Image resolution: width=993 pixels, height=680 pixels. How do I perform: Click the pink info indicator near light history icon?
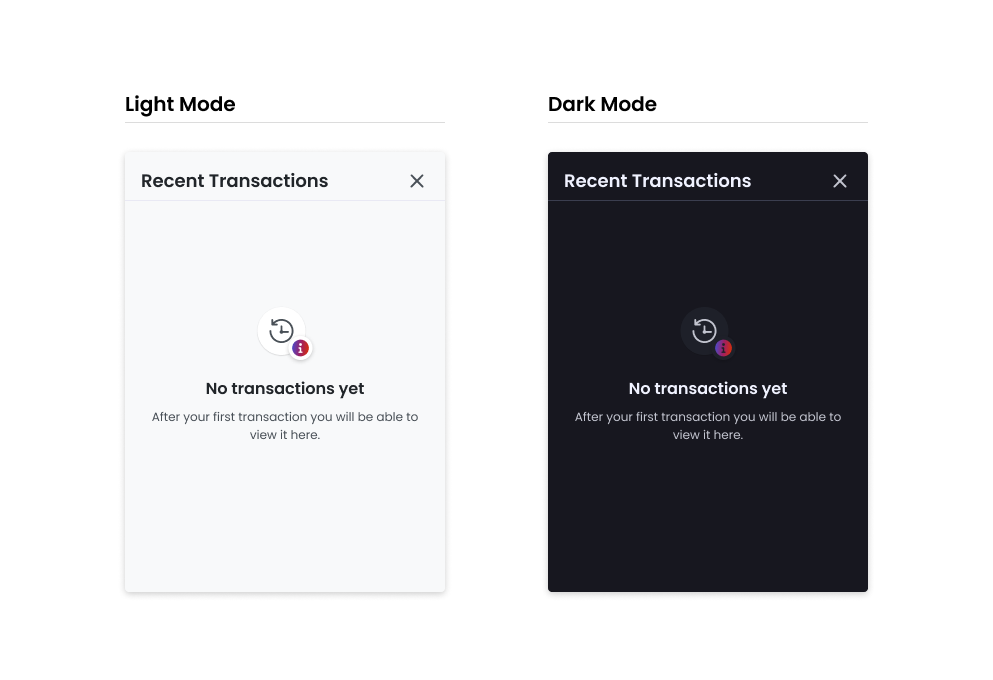pyautogui.click(x=300, y=348)
